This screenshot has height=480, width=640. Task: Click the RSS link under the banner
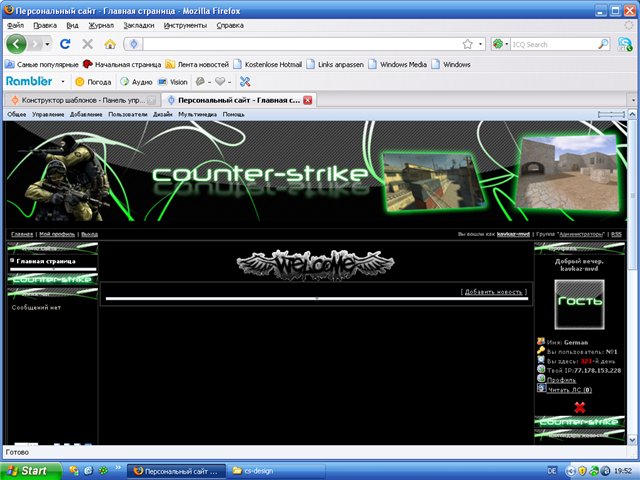616,234
